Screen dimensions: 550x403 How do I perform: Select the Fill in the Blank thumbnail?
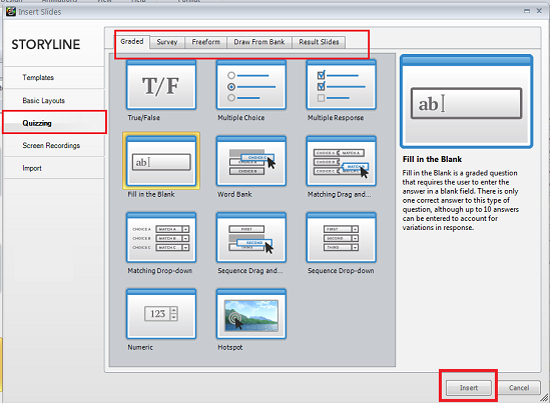click(x=161, y=161)
